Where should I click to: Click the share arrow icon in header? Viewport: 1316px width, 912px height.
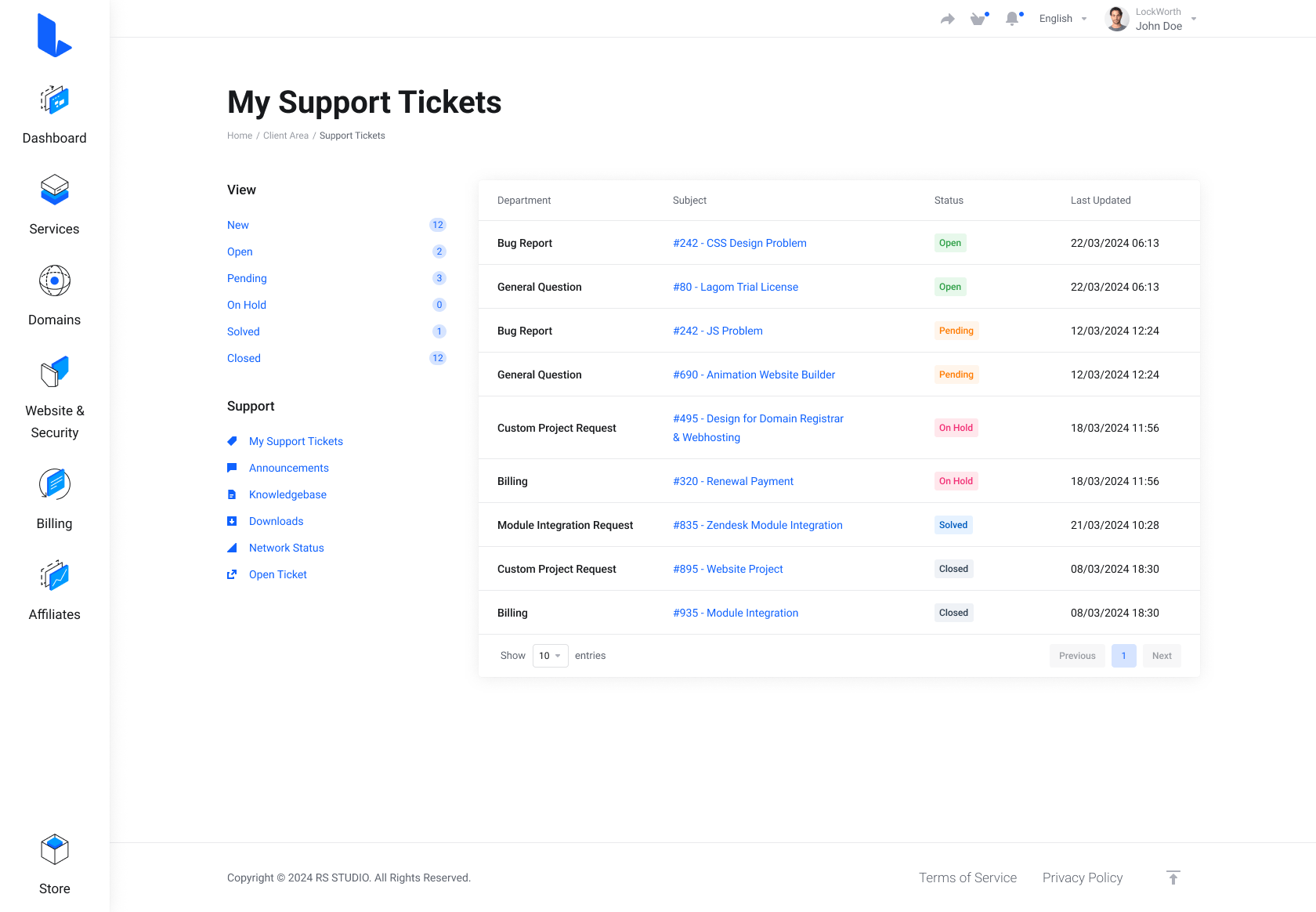(948, 19)
